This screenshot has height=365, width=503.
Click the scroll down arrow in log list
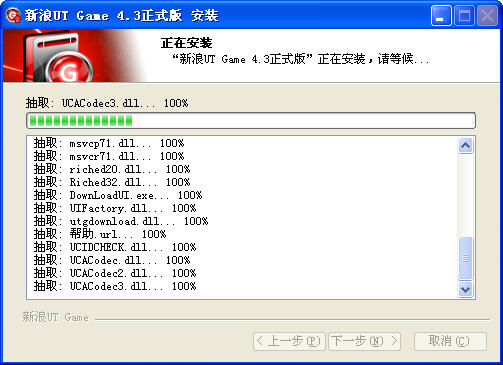[465, 289]
